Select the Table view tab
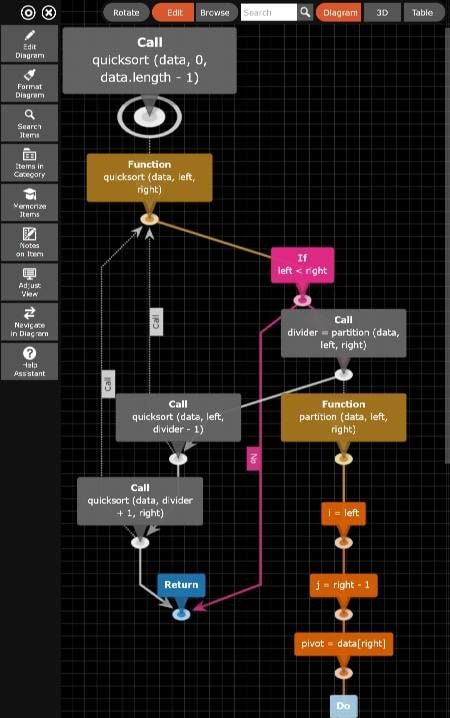Image resolution: width=450 pixels, height=718 pixels. pos(423,13)
